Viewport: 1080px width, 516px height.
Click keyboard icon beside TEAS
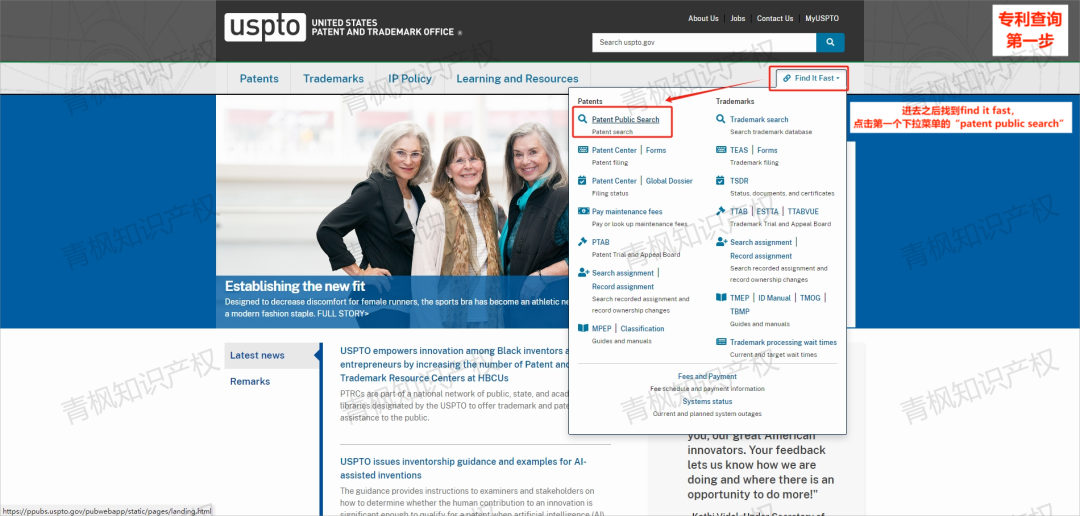[x=721, y=149]
